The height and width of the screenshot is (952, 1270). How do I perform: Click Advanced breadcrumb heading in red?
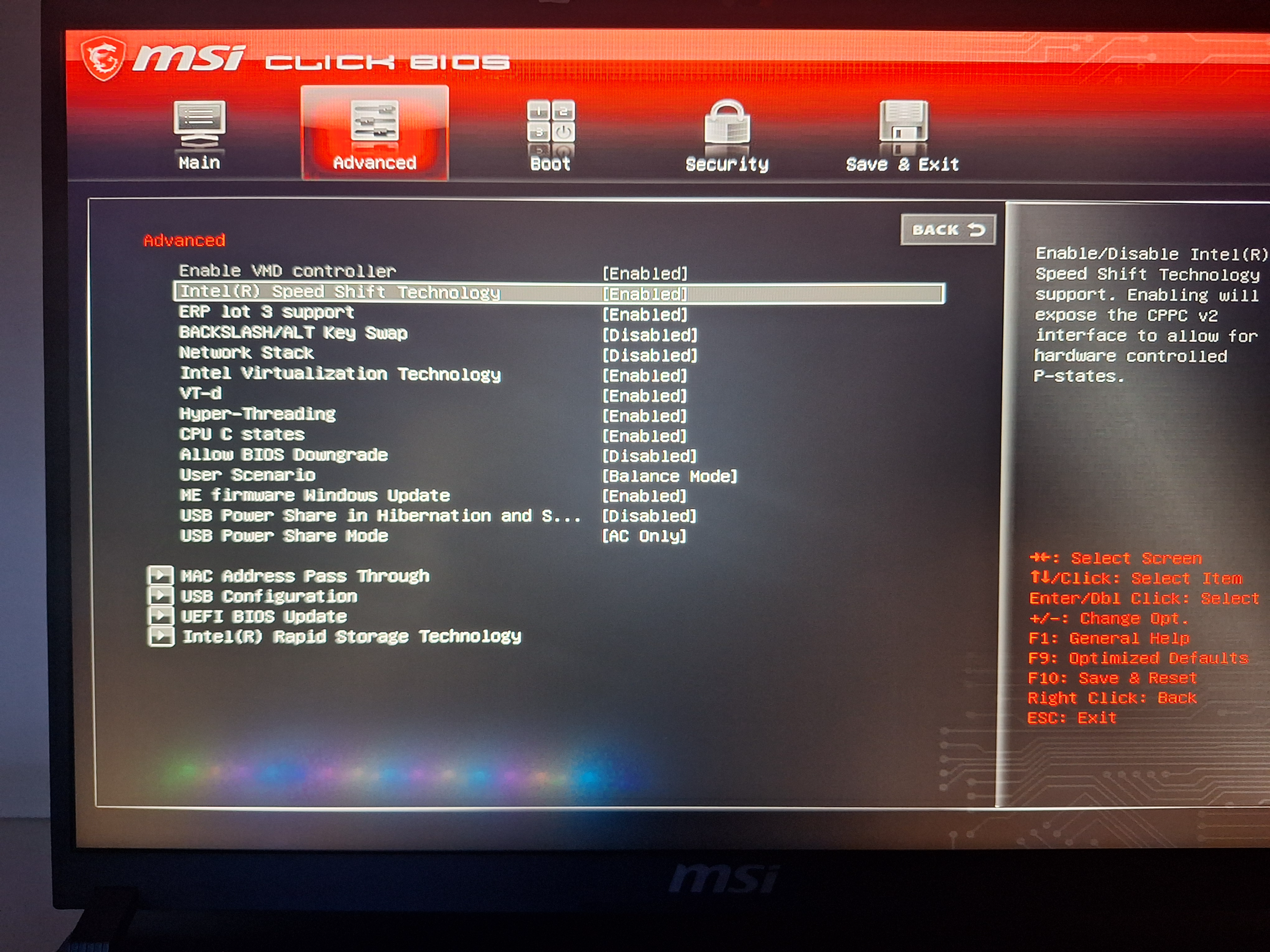pos(184,240)
